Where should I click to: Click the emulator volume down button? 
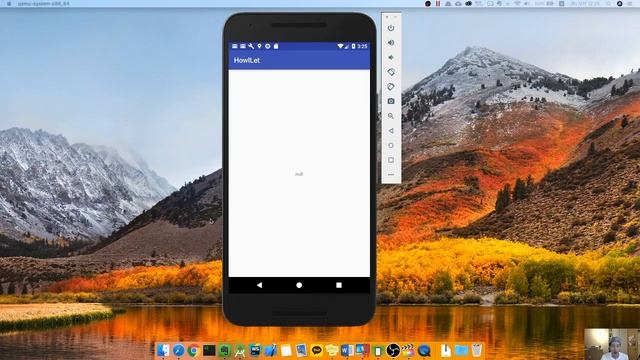[x=391, y=58]
